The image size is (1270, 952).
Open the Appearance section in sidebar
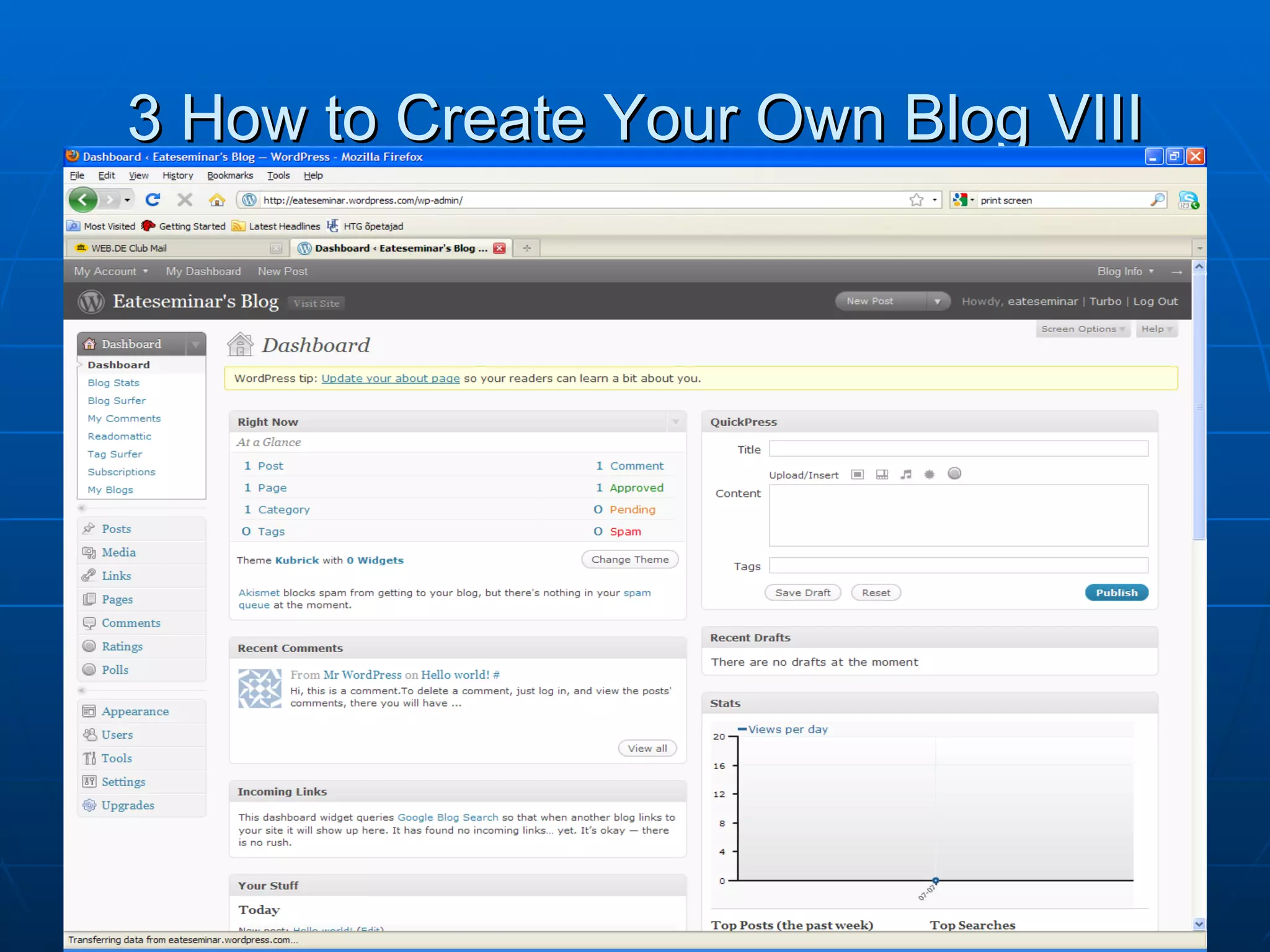141,712
